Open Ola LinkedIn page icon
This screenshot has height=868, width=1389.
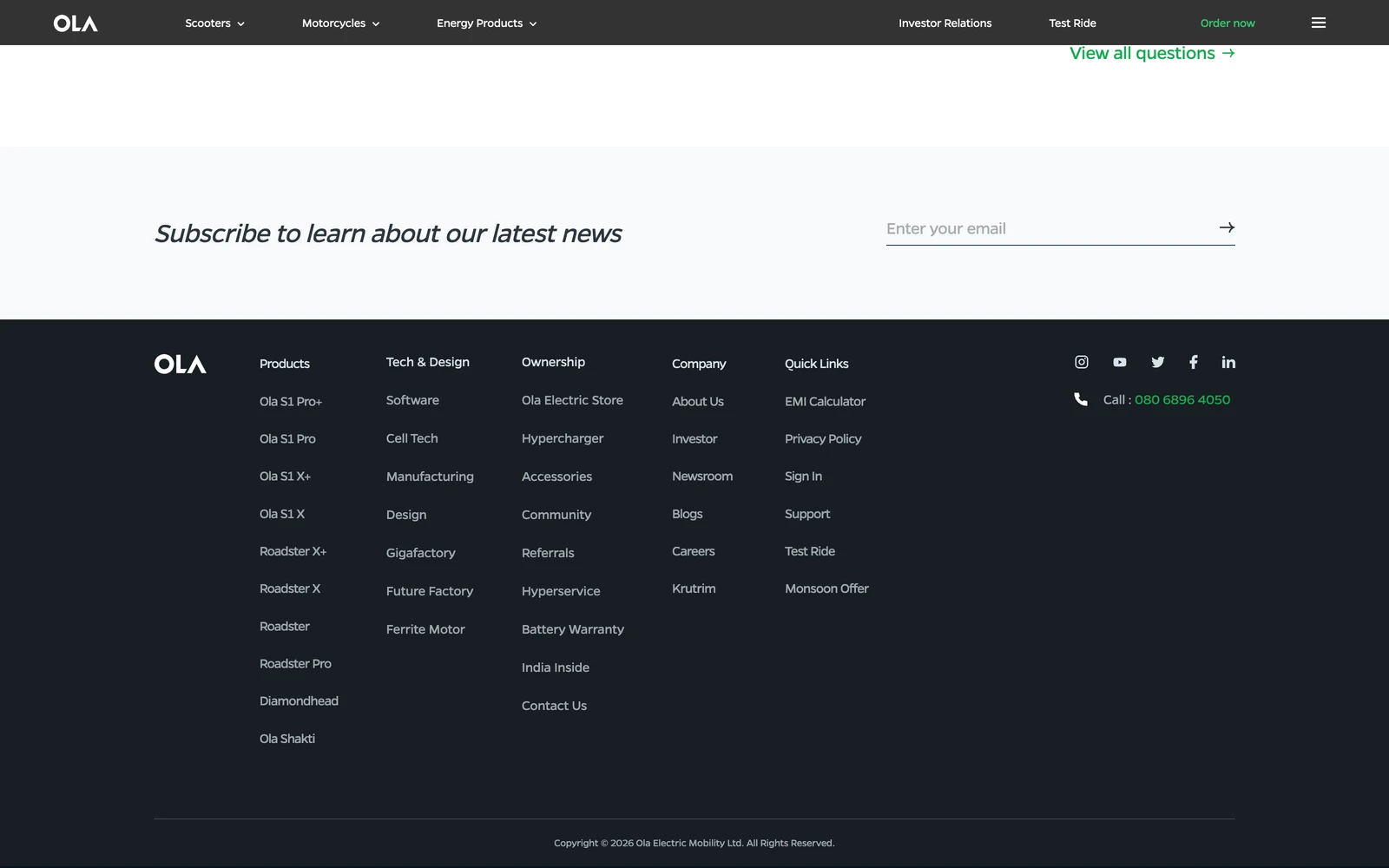pos(1228,362)
